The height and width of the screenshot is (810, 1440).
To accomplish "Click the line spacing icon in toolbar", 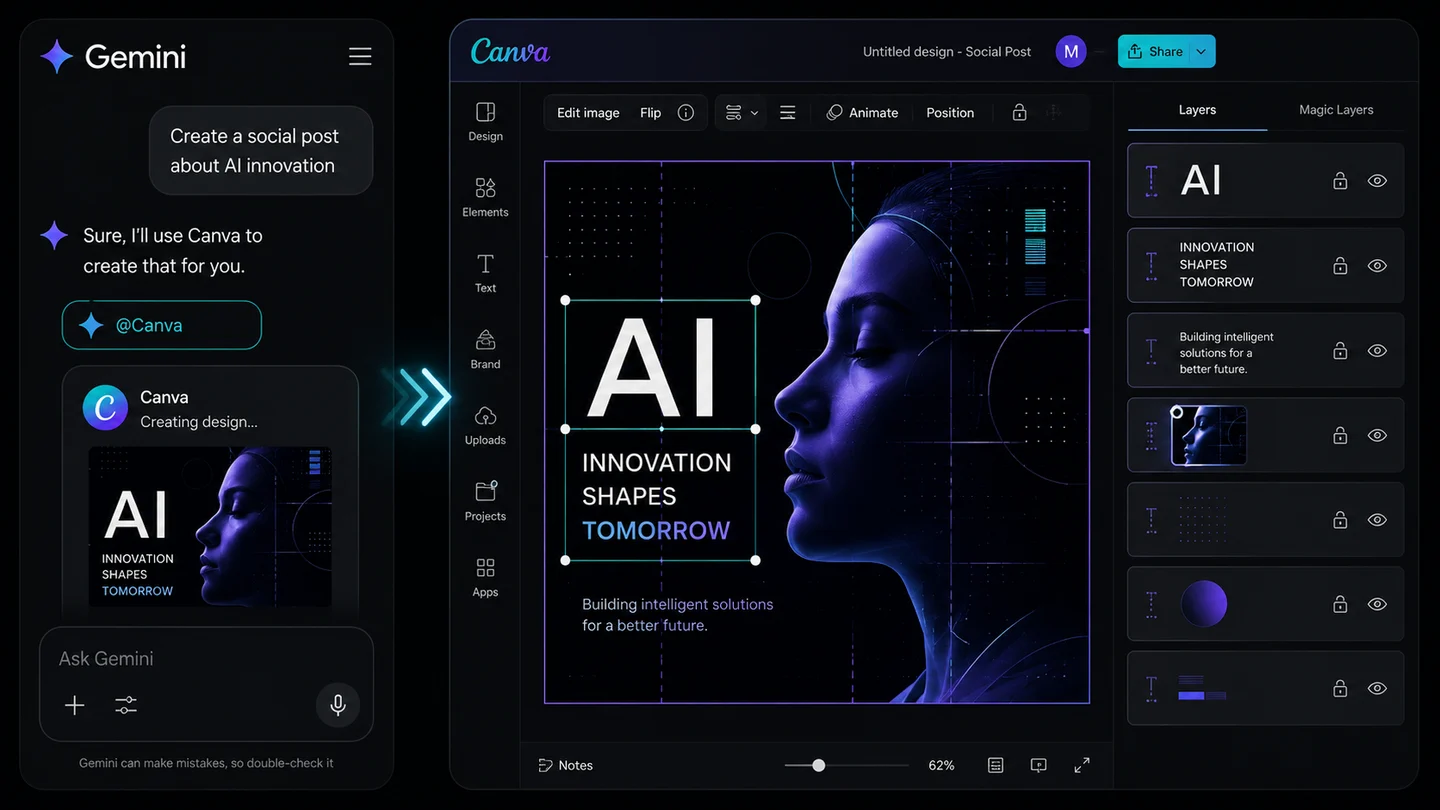I will 788,113.
